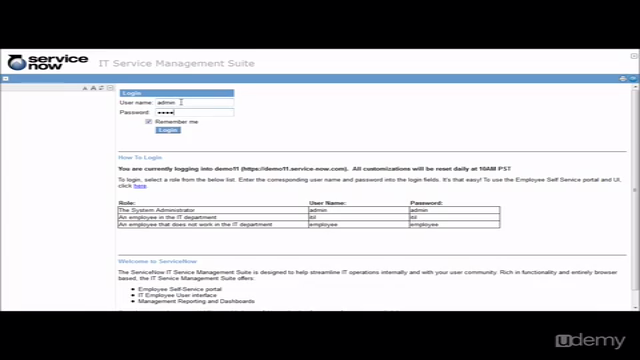Screen dimensions: 640x360
Task: Click the scrollbar up arrow
Action: (635, 87)
